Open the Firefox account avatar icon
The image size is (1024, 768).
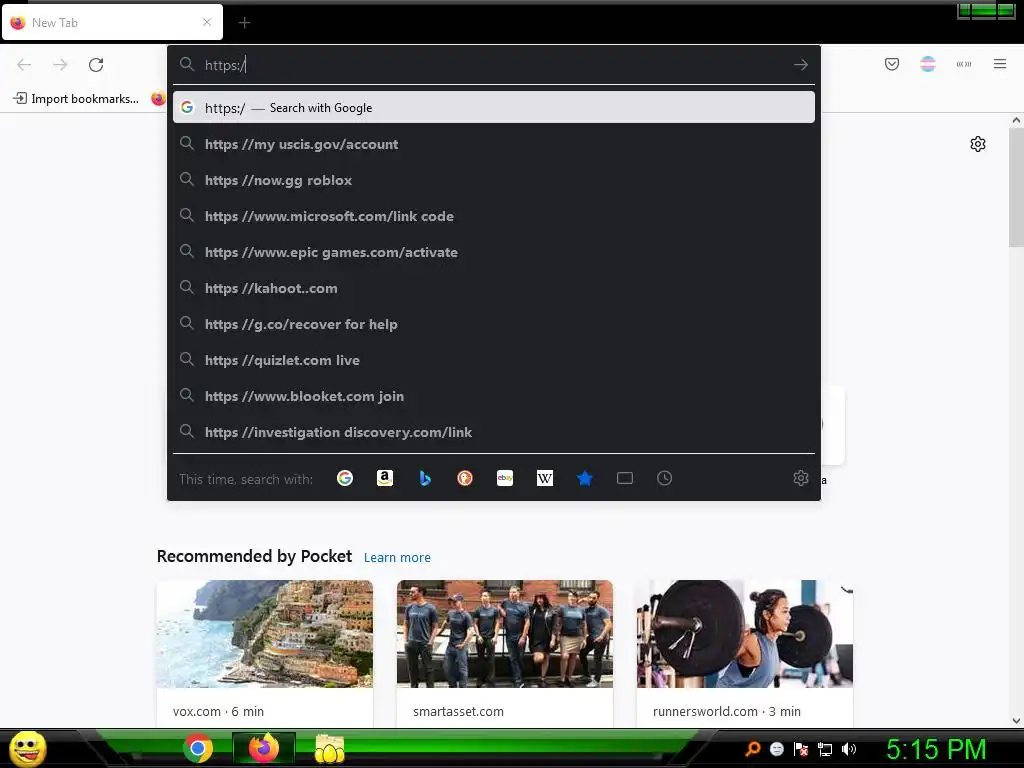928,64
